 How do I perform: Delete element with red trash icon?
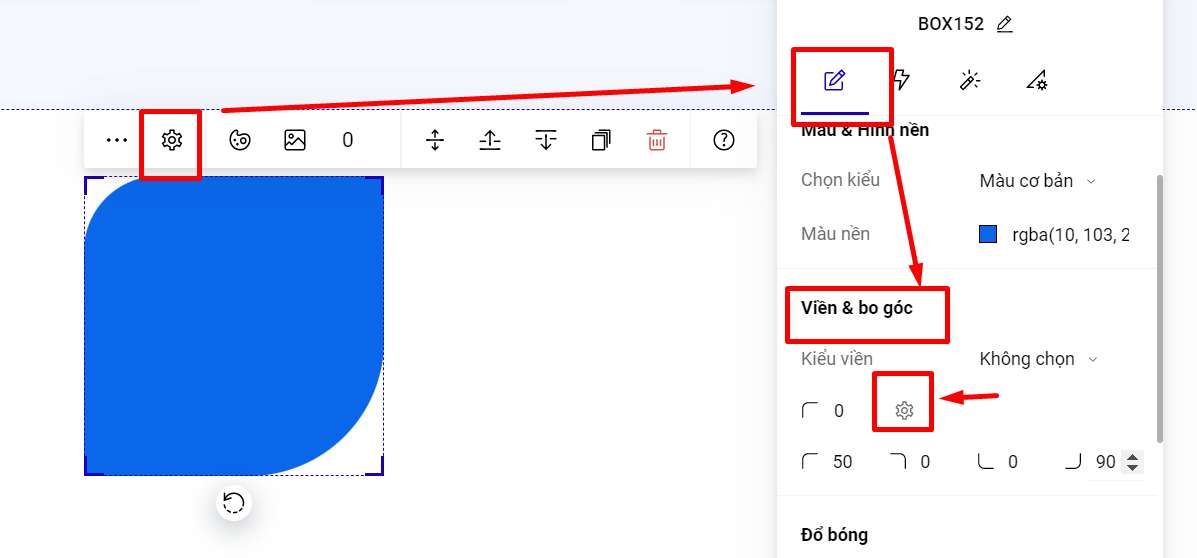(657, 140)
